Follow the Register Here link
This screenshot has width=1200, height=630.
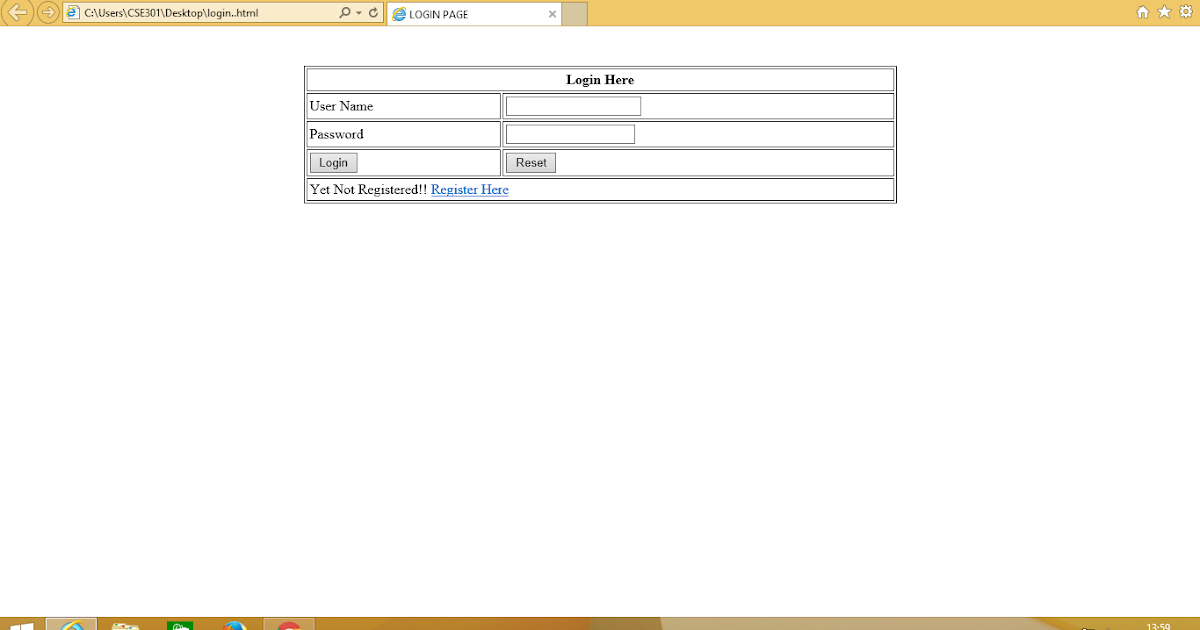[469, 189]
